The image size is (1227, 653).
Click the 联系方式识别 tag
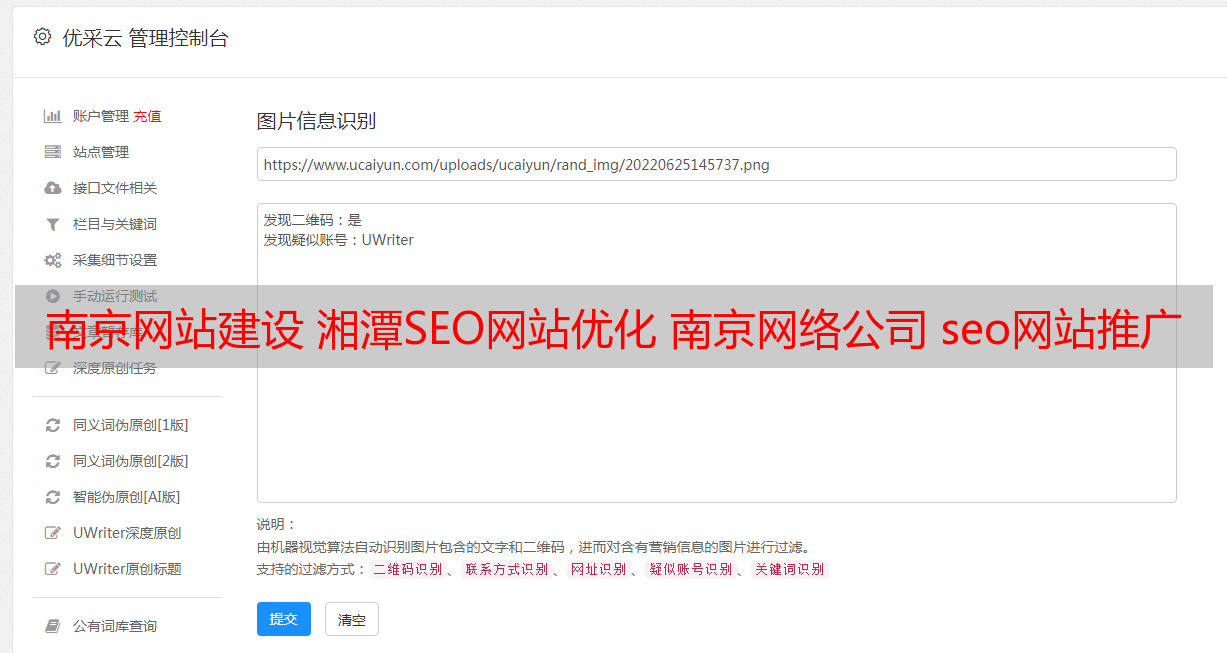(506, 569)
